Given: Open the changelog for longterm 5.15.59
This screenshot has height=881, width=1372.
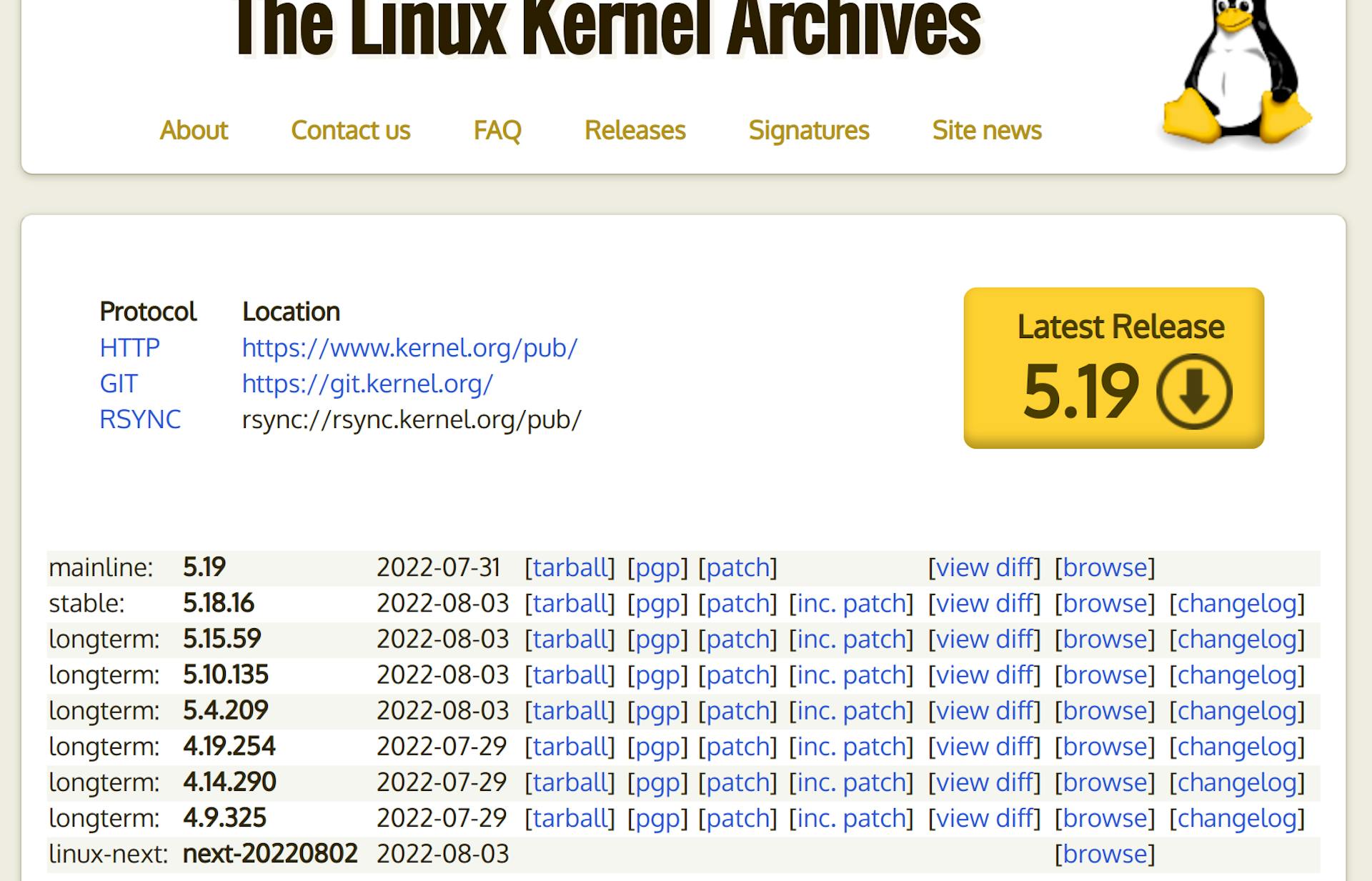Looking at the screenshot, I should 1236,639.
